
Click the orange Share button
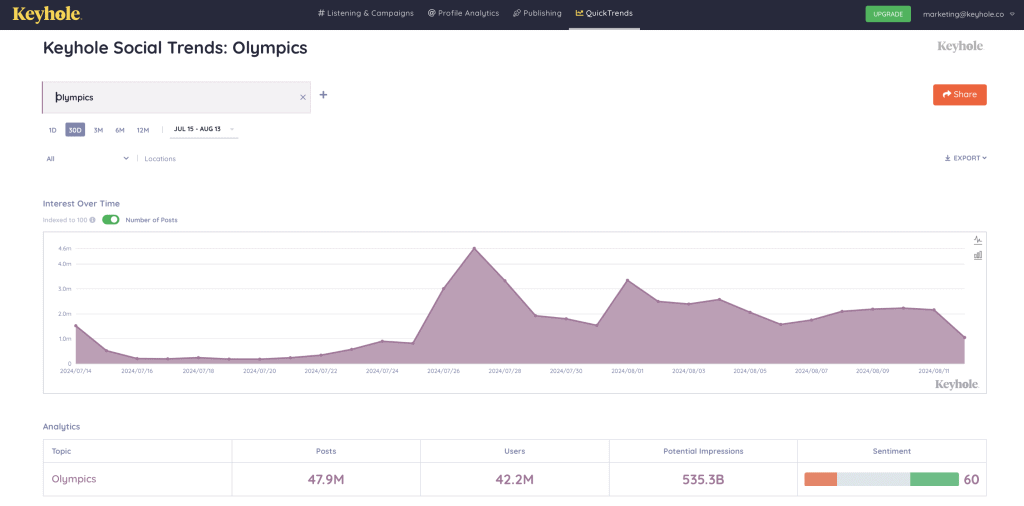pyautogui.click(x=959, y=95)
